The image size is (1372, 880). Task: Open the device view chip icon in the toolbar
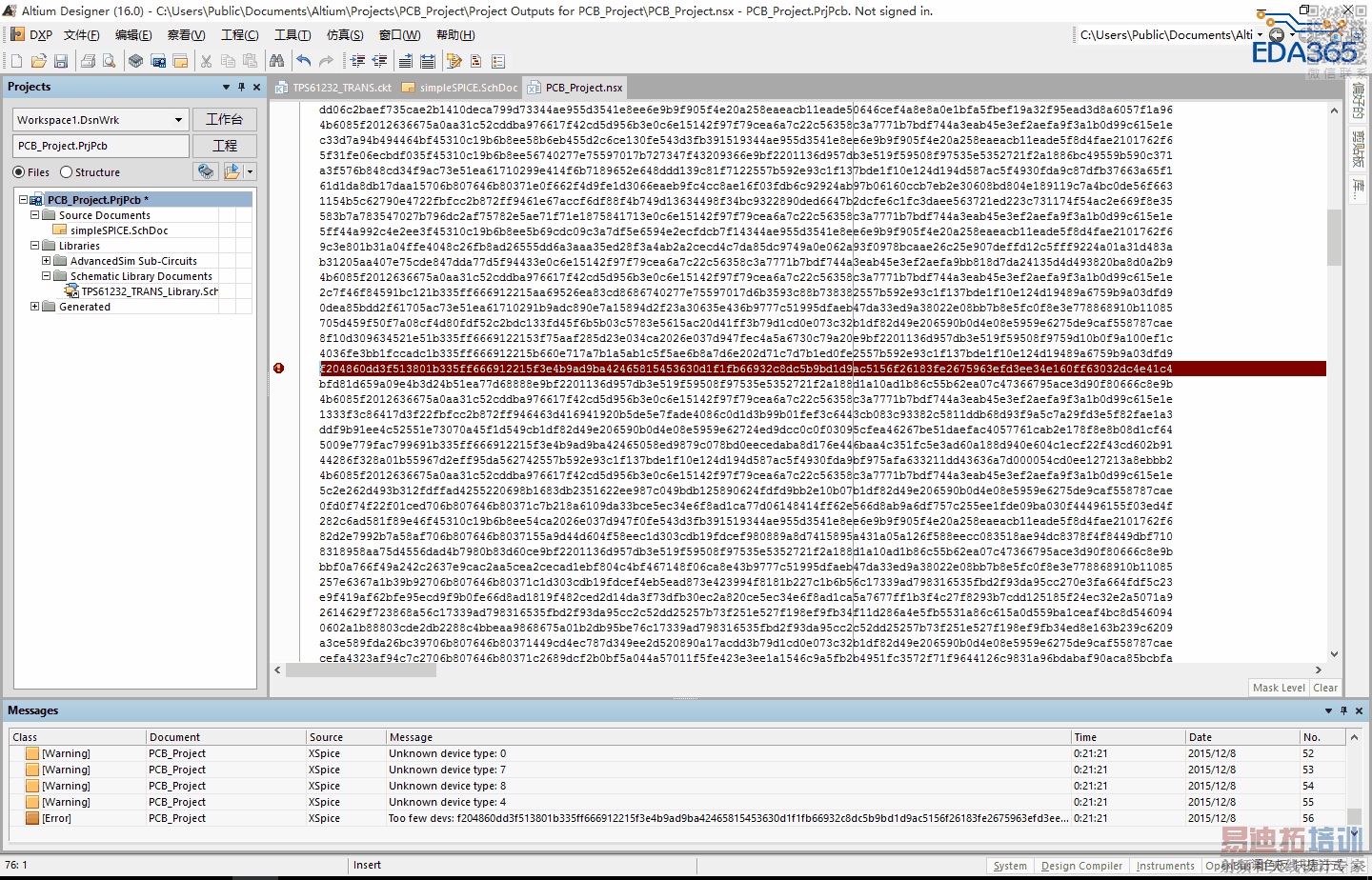coord(136,61)
